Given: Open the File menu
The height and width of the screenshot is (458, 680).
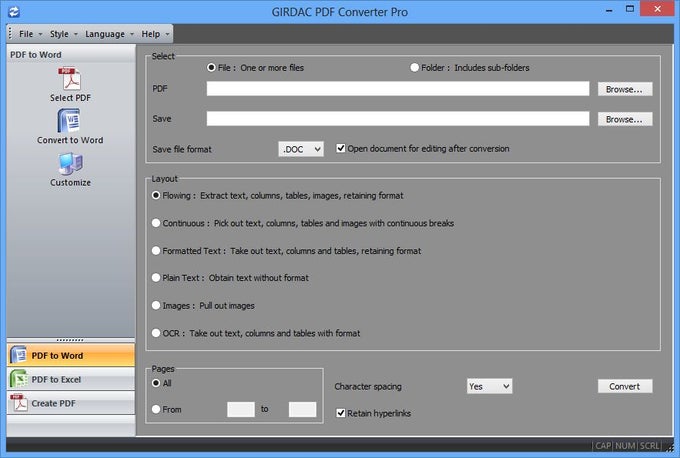Looking at the screenshot, I should [30, 34].
